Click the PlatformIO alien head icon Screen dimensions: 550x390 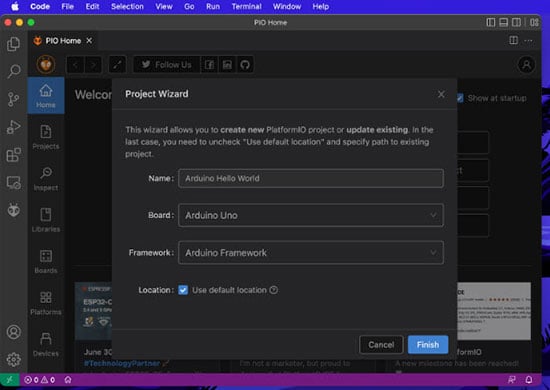13,210
